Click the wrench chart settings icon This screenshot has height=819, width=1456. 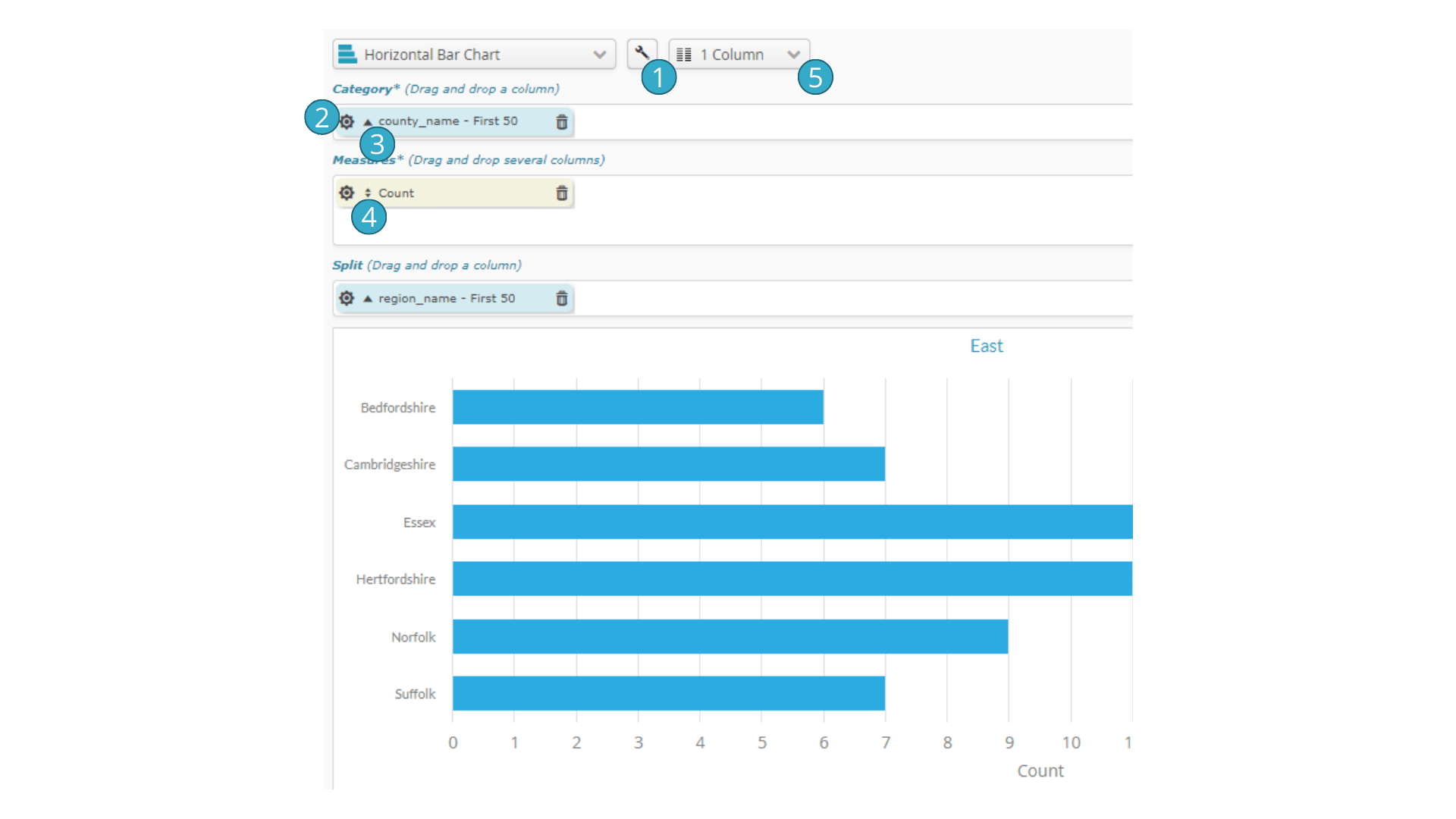pyautogui.click(x=642, y=53)
